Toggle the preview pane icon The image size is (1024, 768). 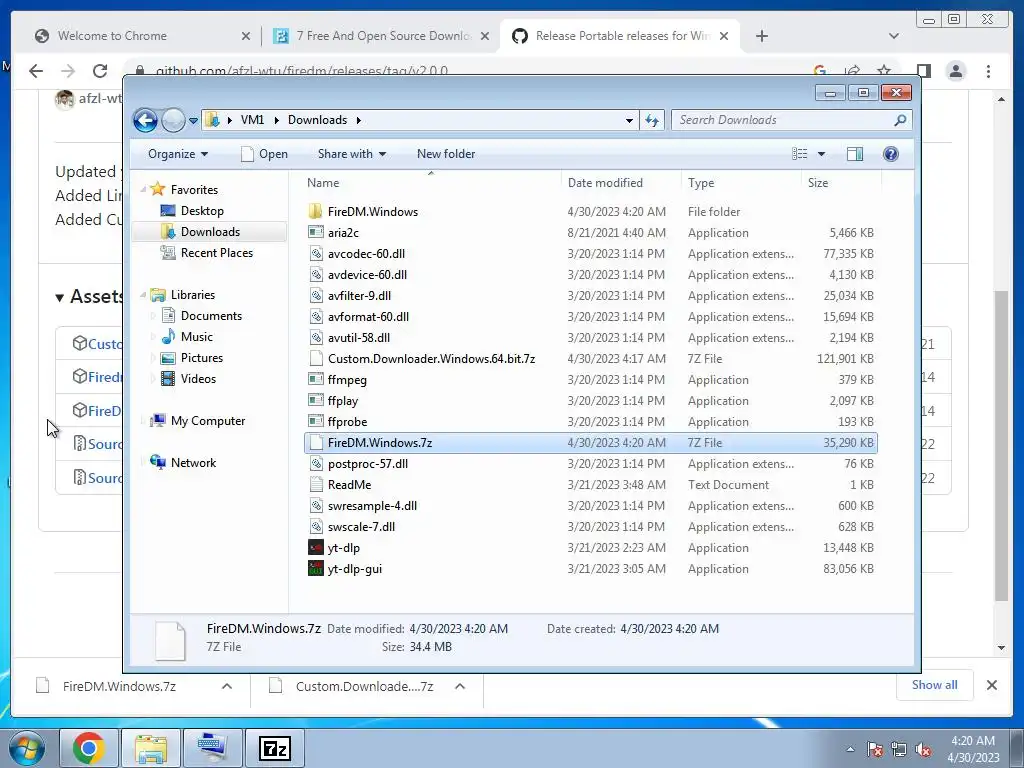[x=854, y=154]
